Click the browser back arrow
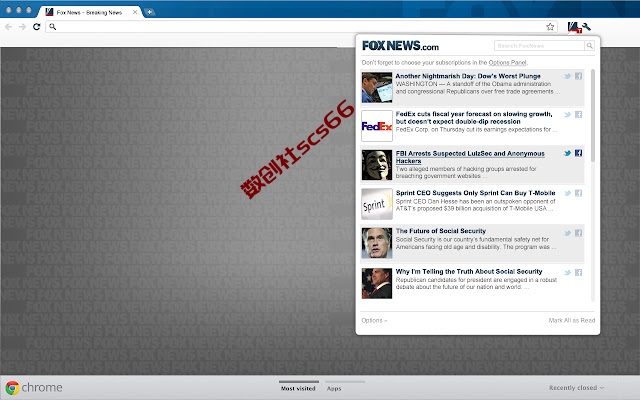 coord(8,27)
